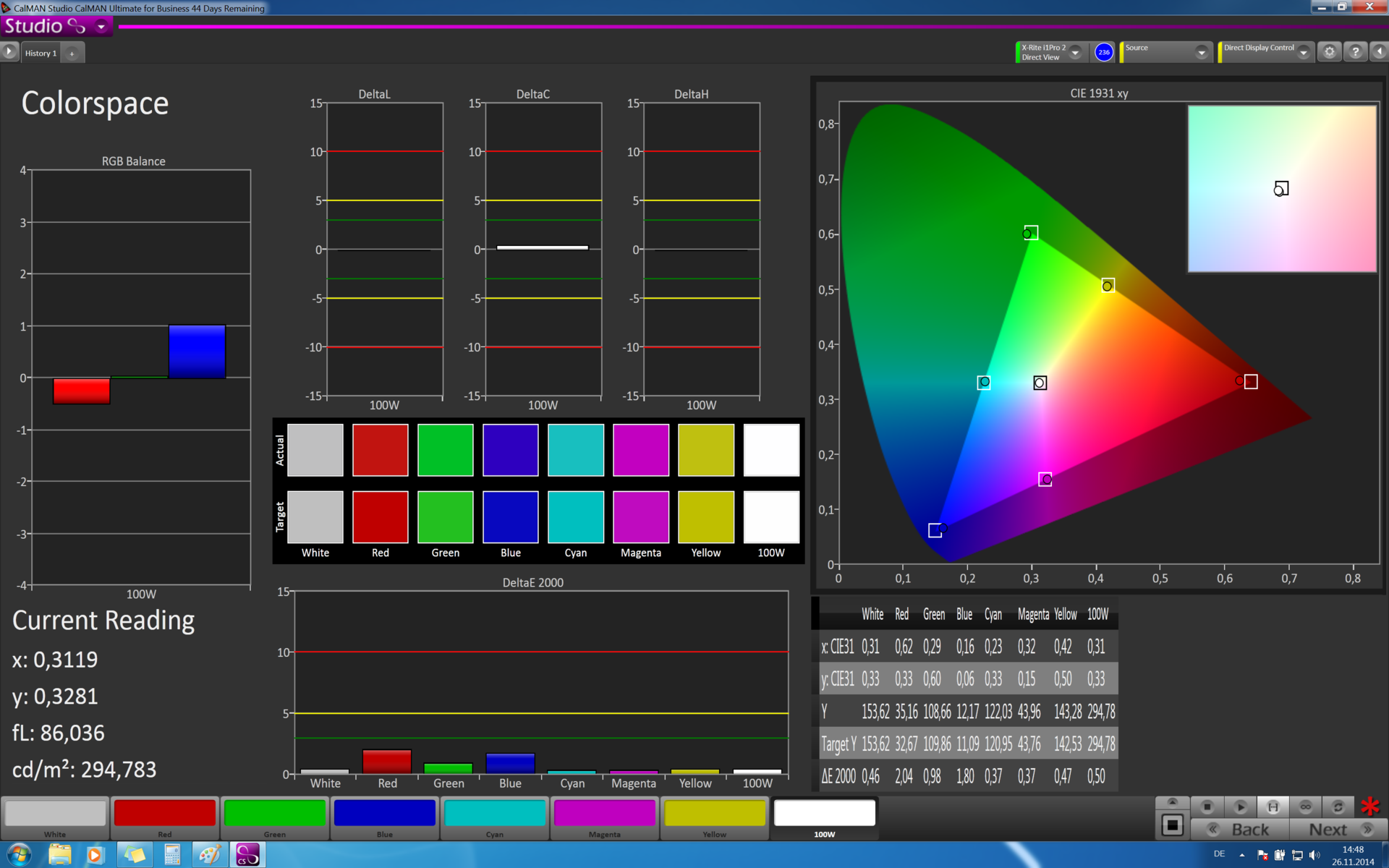This screenshot has height=868, width=1389.
Task: Expand the X-Rite i1Pro 2 meter dropdown
Action: (1076, 52)
